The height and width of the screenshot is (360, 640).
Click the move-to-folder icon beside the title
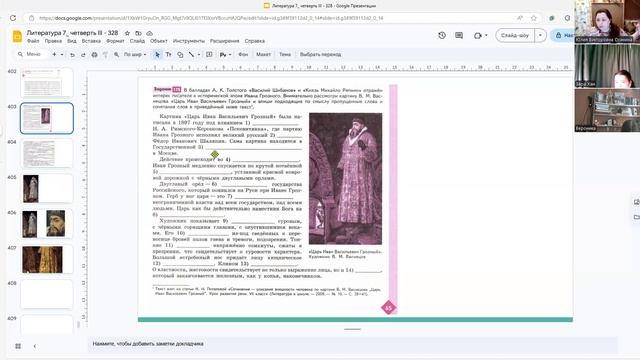[138, 33]
